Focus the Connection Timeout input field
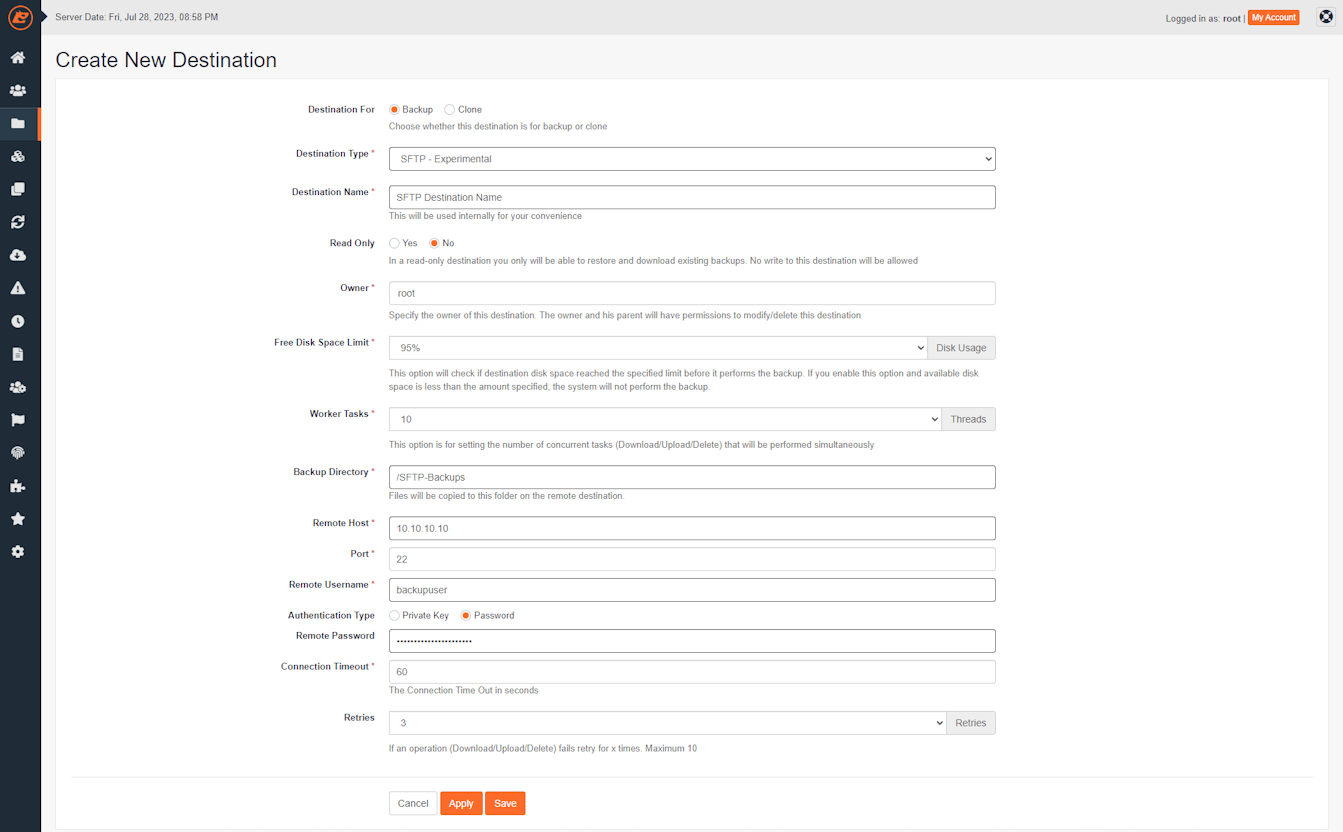The image size is (1343, 832). click(692, 672)
